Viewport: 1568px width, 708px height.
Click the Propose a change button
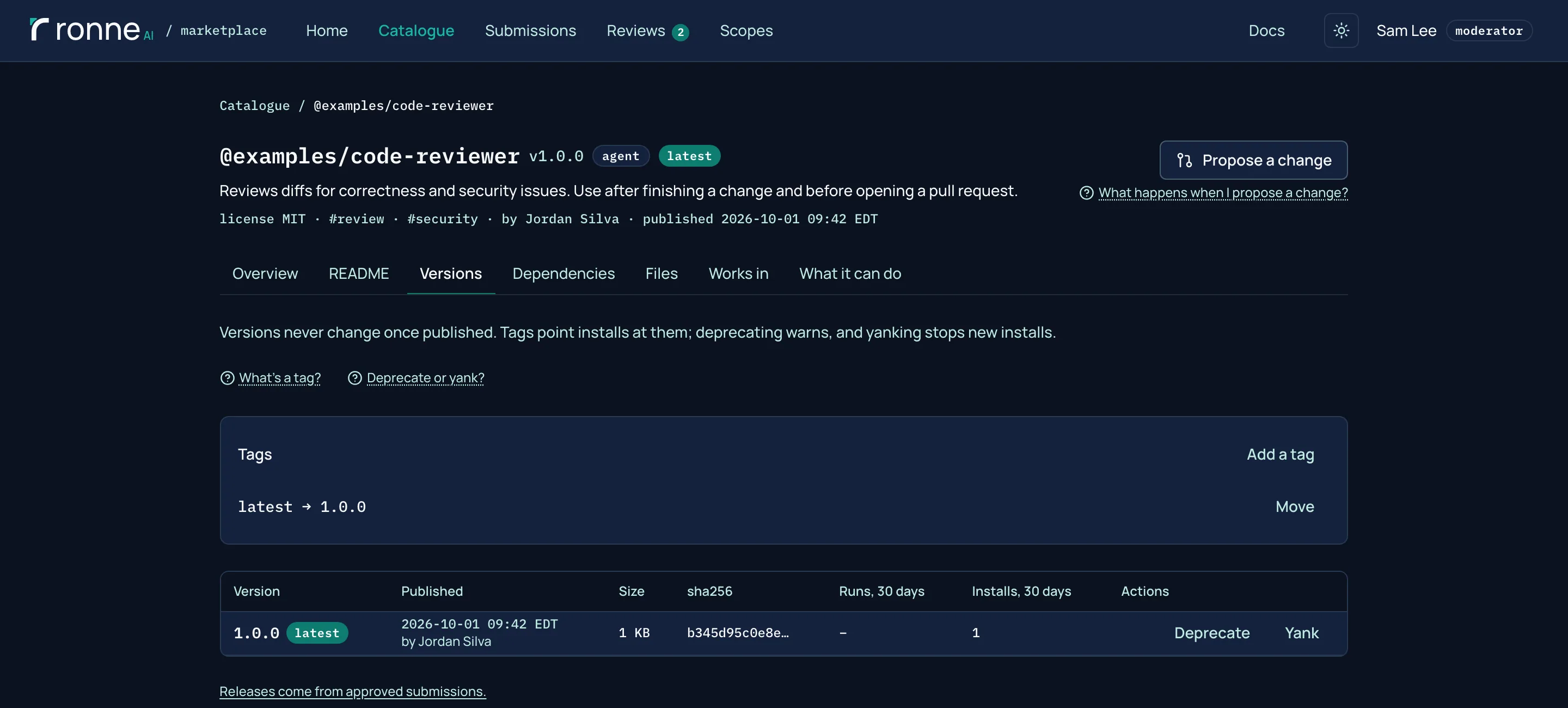point(1253,160)
